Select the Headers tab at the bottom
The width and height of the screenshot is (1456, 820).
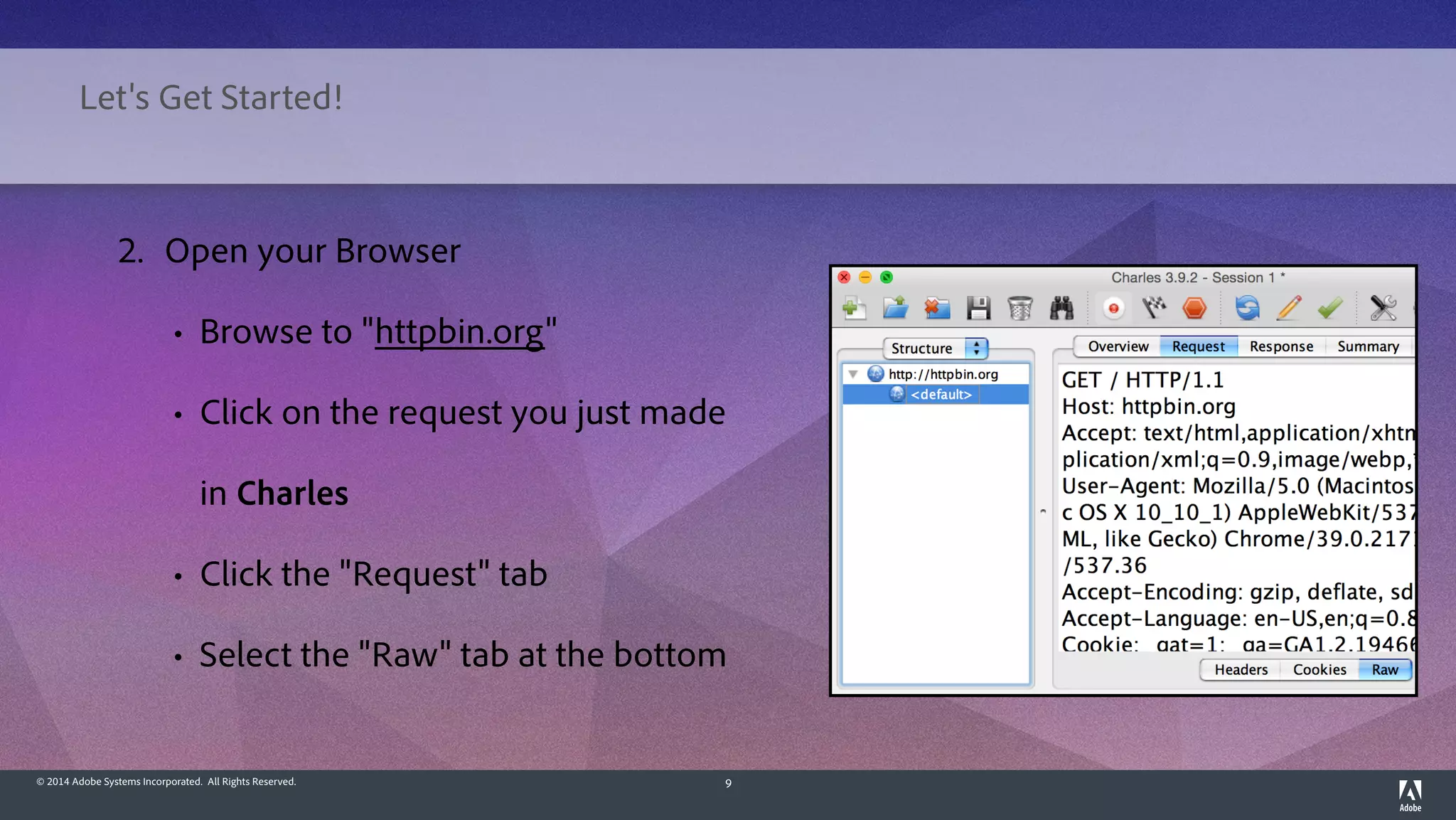pyautogui.click(x=1241, y=670)
